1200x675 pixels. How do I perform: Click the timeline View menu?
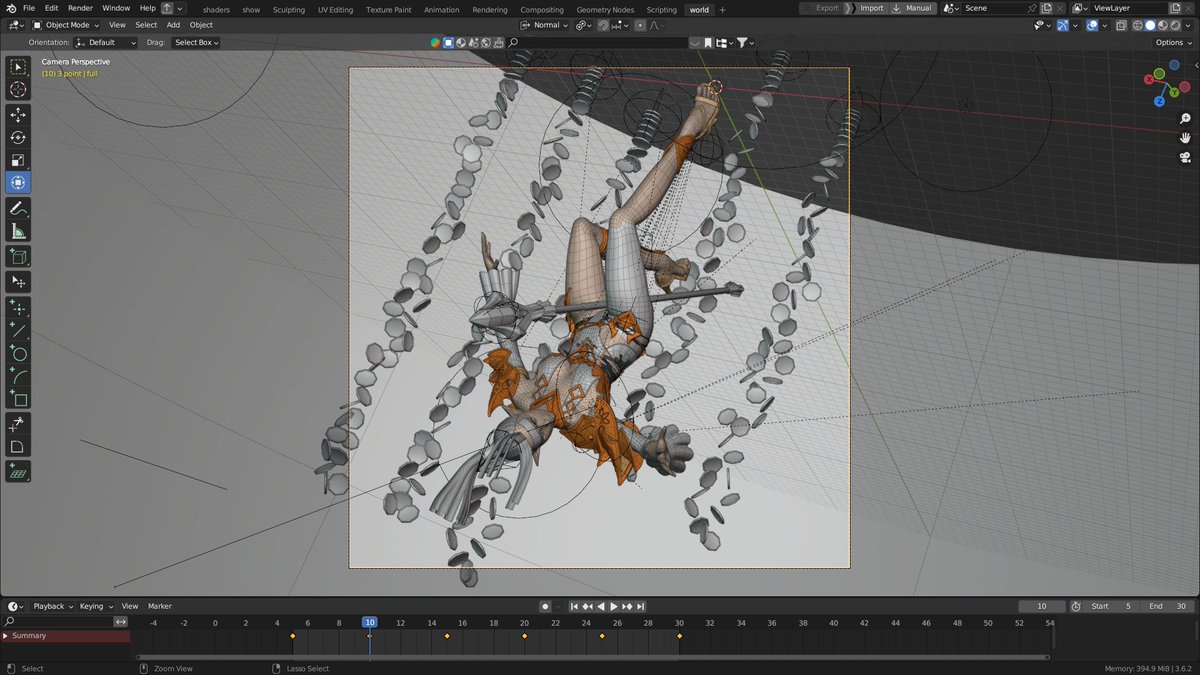coord(130,606)
